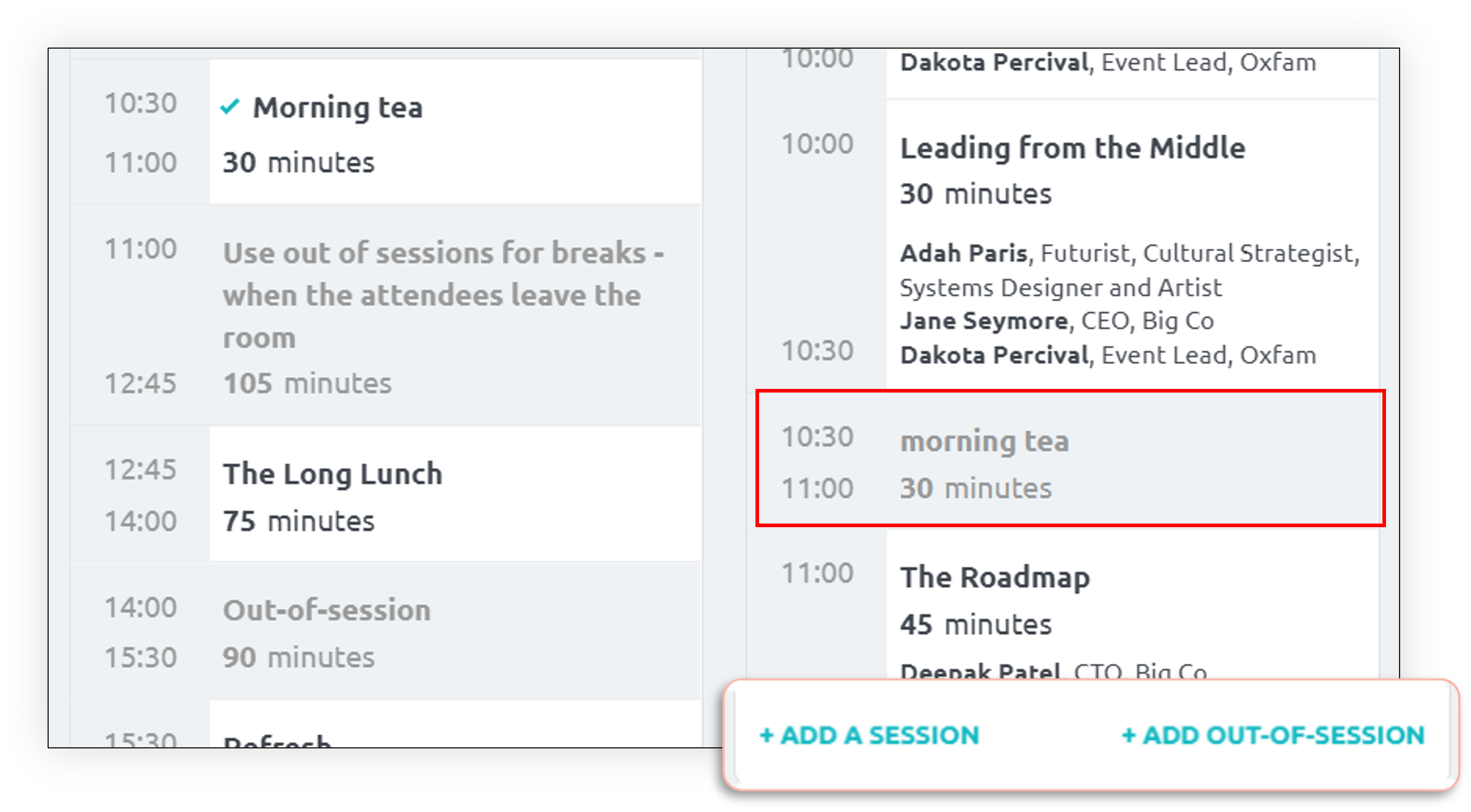
Task: Click the 14:00 start time of Out-of-session
Action: coord(140,607)
